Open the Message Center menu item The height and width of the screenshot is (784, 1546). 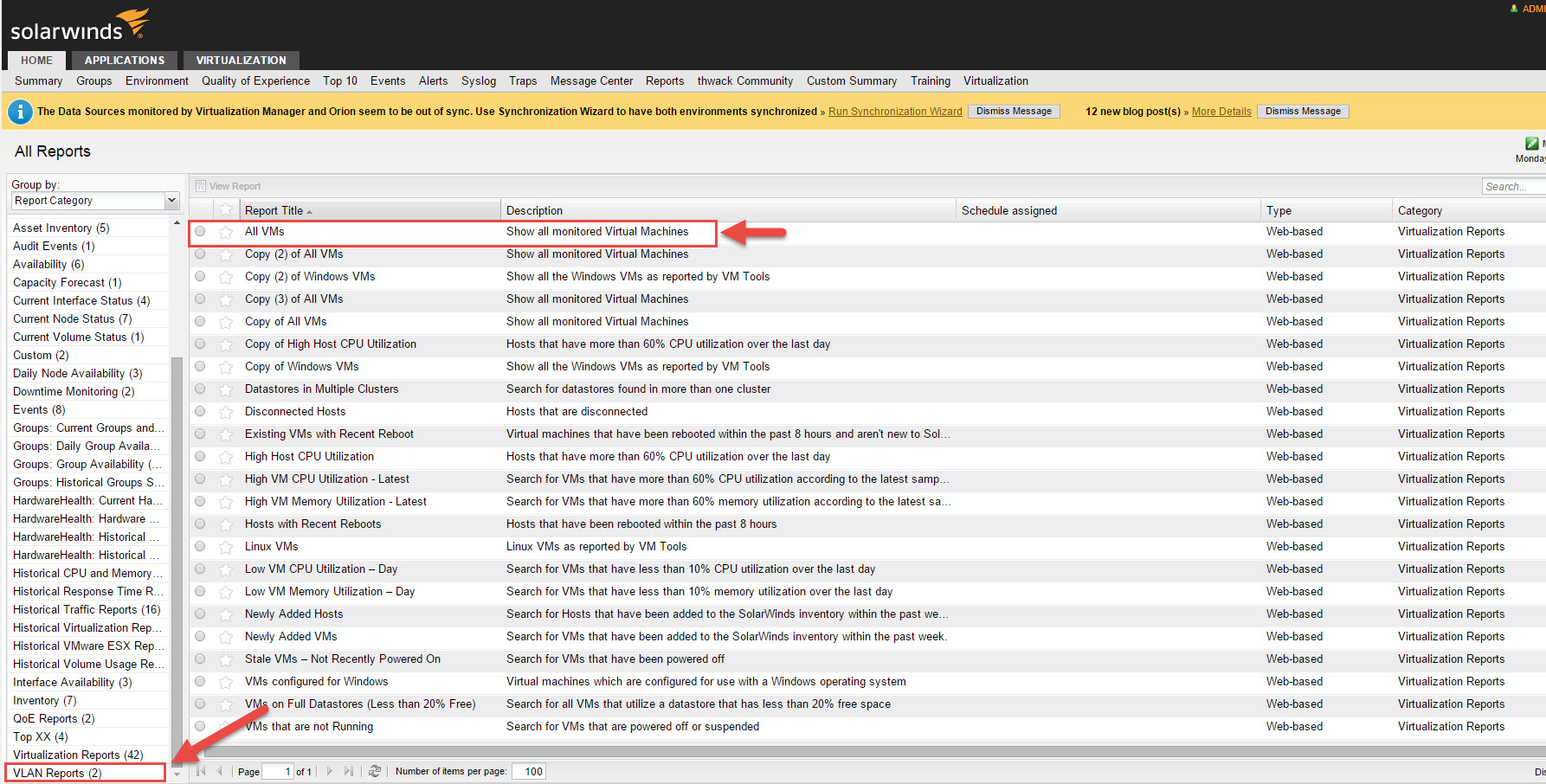pos(592,81)
